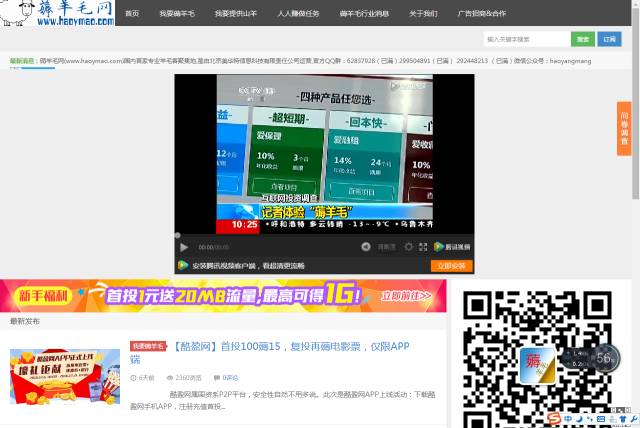The image size is (640, 428).
Task: Click the Sogou moon half-width icon
Action: 579,419
